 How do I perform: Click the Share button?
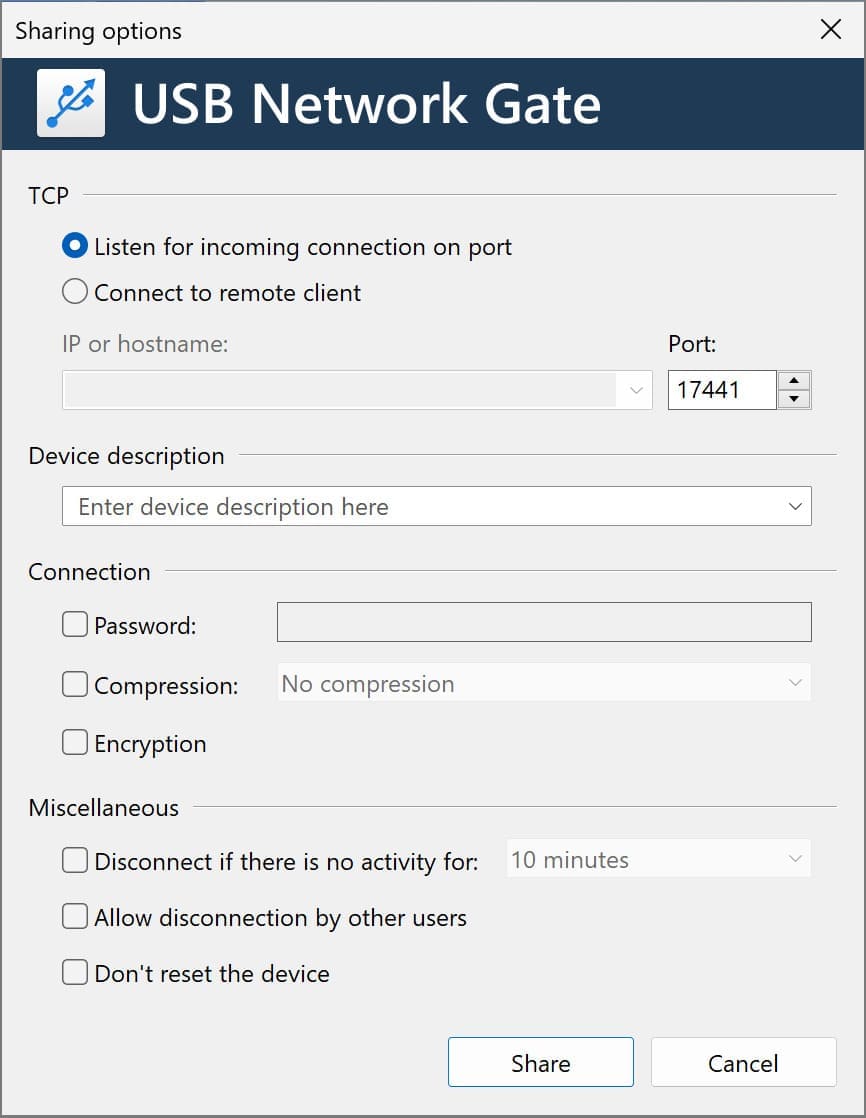point(540,1062)
